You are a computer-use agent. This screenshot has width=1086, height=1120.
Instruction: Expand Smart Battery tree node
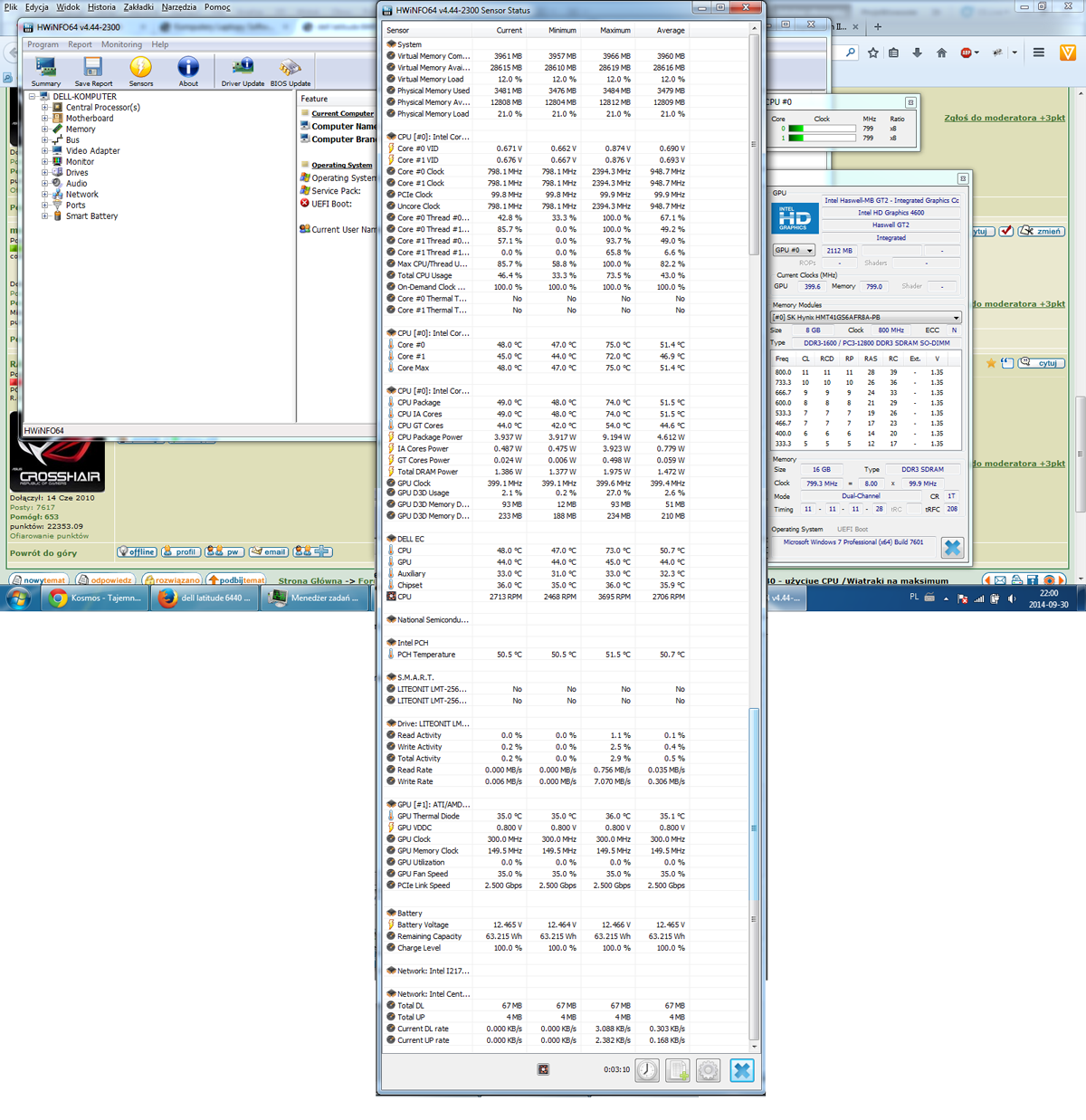pyautogui.click(x=45, y=215)
